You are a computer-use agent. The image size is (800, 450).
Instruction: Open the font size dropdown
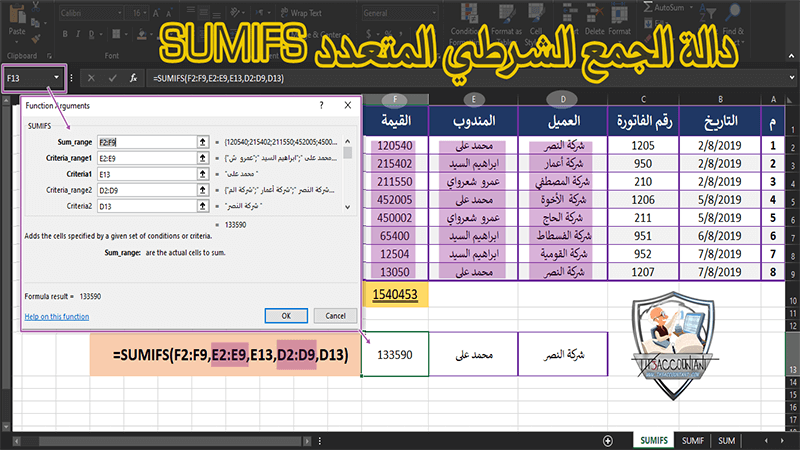pos(145,13)
